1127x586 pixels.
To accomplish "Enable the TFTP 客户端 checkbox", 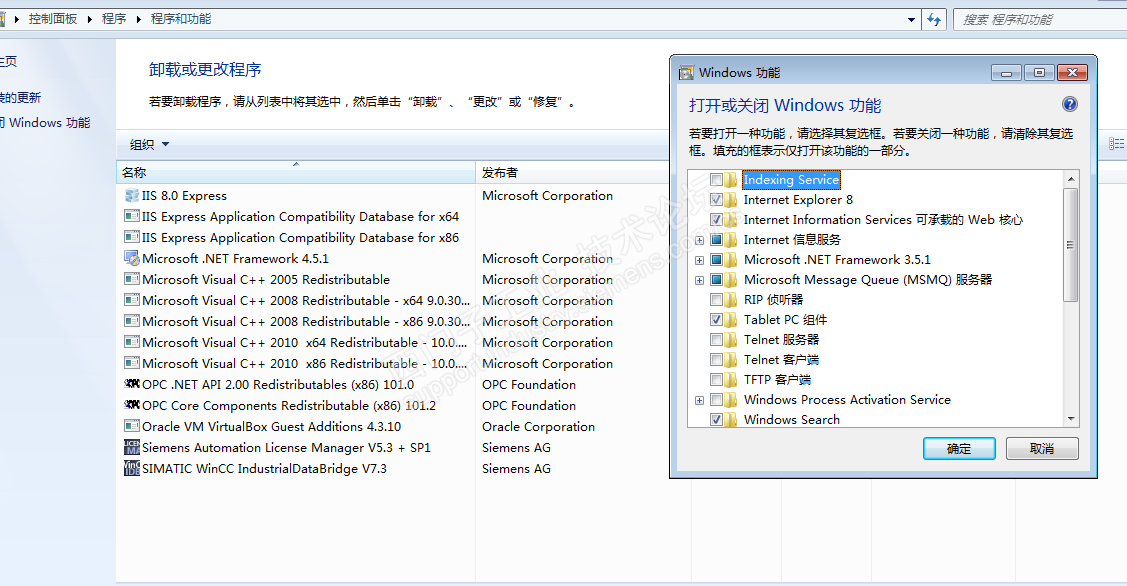I will (716, 379).
